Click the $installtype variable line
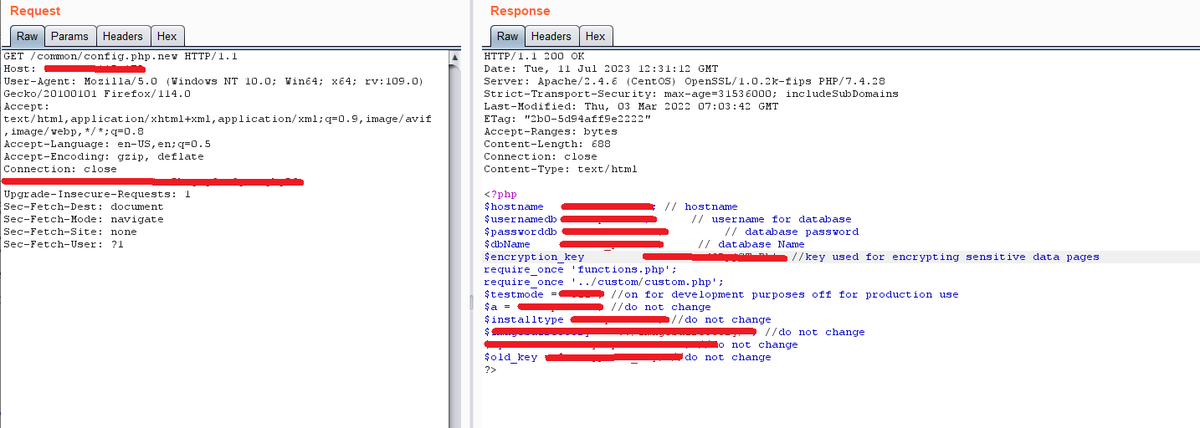 (x=627, y=319)
